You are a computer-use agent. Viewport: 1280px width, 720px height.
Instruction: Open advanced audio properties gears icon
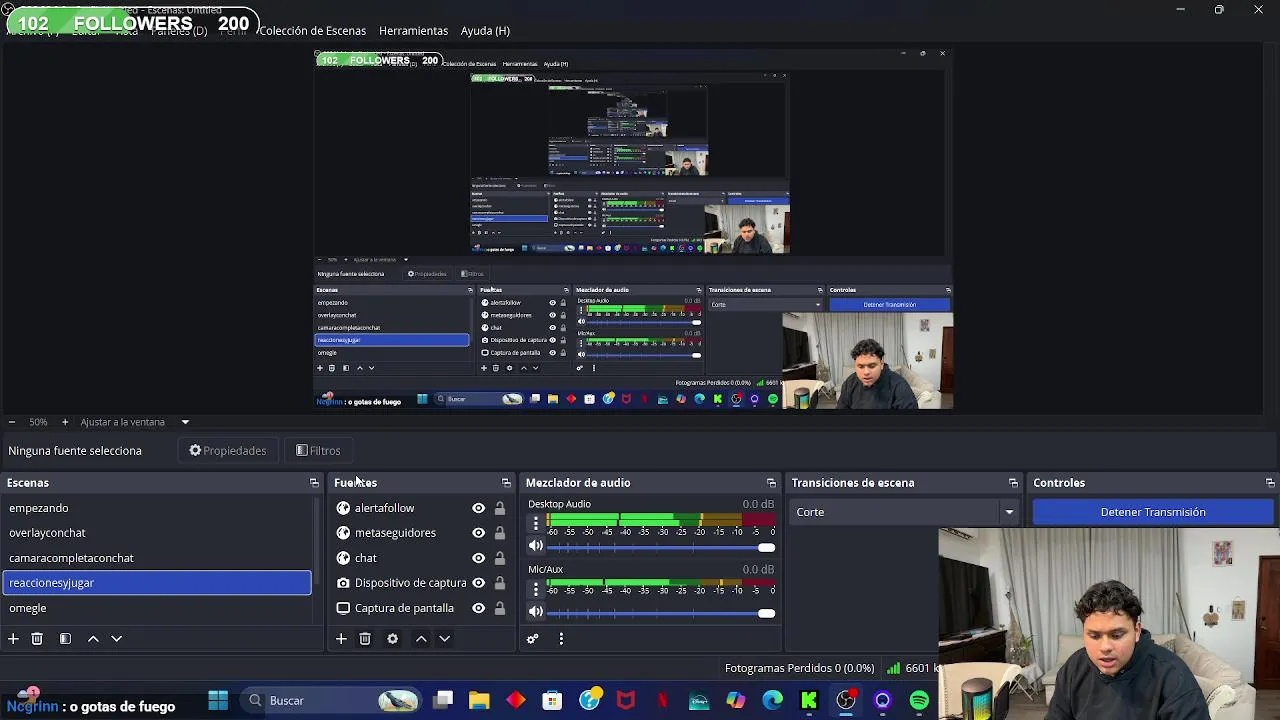533,639
